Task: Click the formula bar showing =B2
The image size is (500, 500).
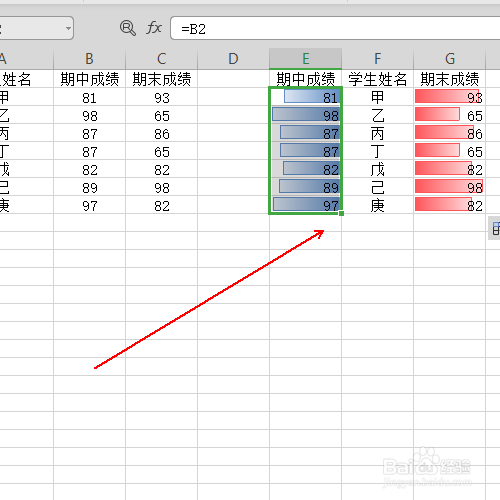Action: tap(335, 28)
